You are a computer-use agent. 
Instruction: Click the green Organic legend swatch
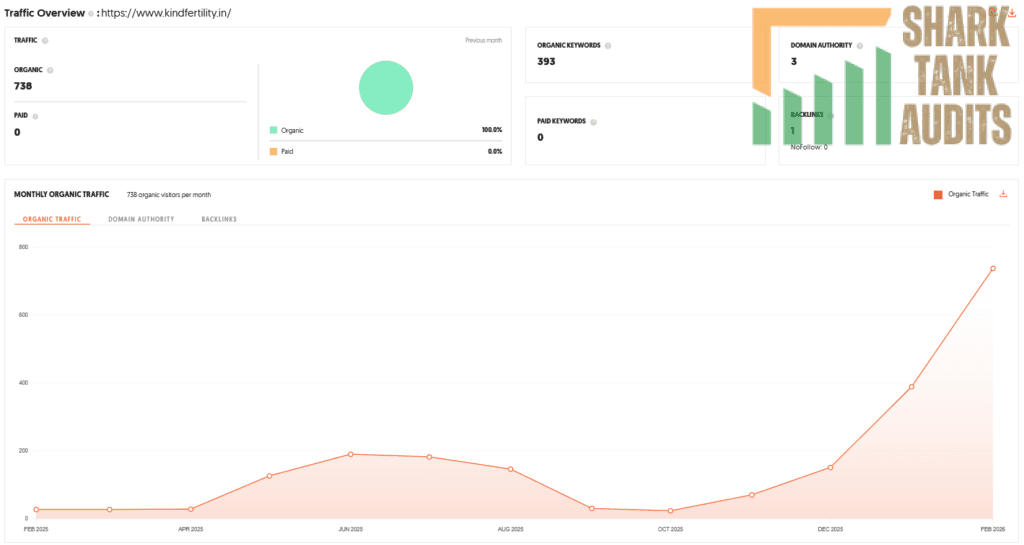[274, 131]
